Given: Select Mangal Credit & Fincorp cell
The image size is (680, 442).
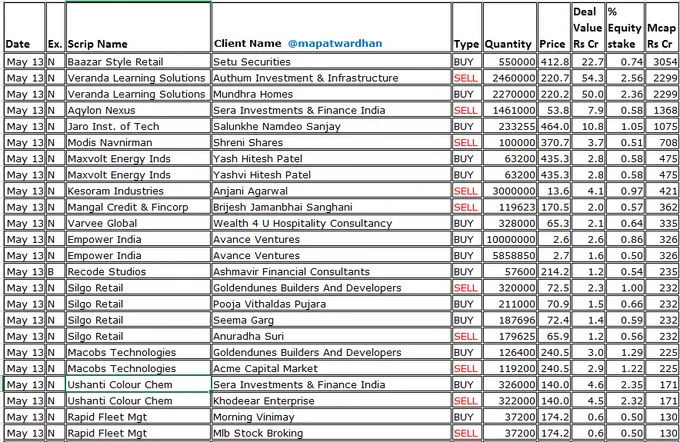Looking at the screenshot, I should click(138, 207).
